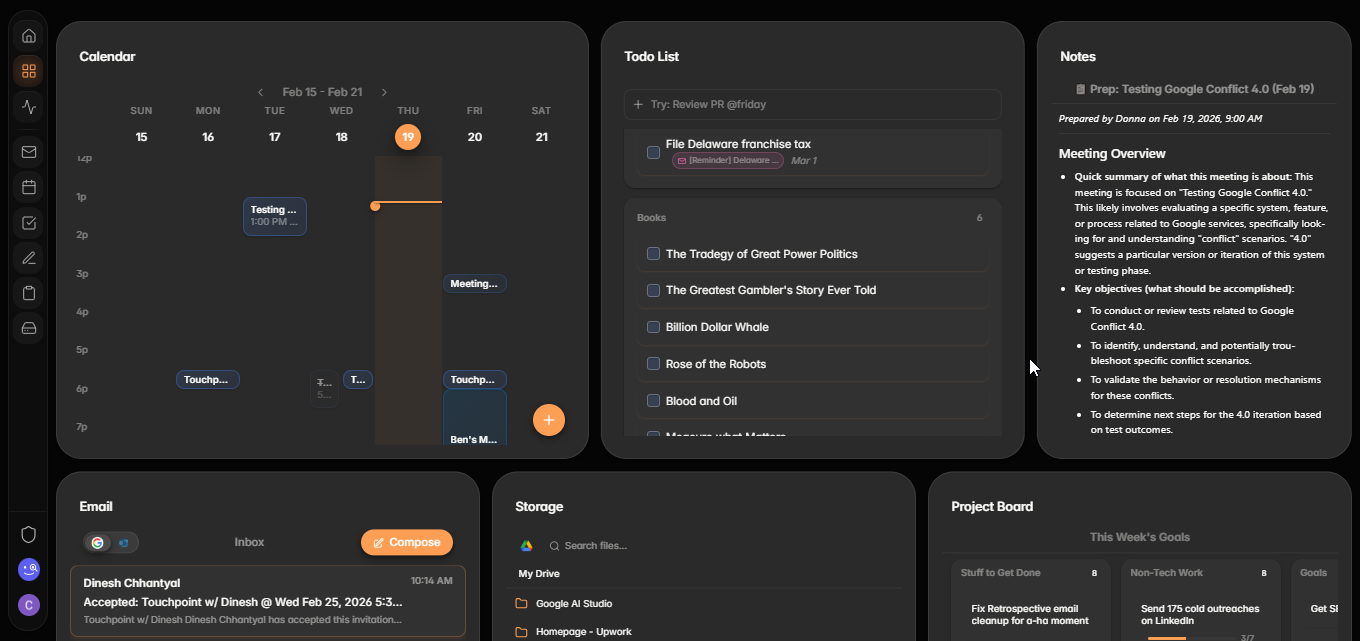This screenshot has height=641, width=1360.
Task: Mark 'File Delaware franchise tax' as done
Action: tap(654, 152)
